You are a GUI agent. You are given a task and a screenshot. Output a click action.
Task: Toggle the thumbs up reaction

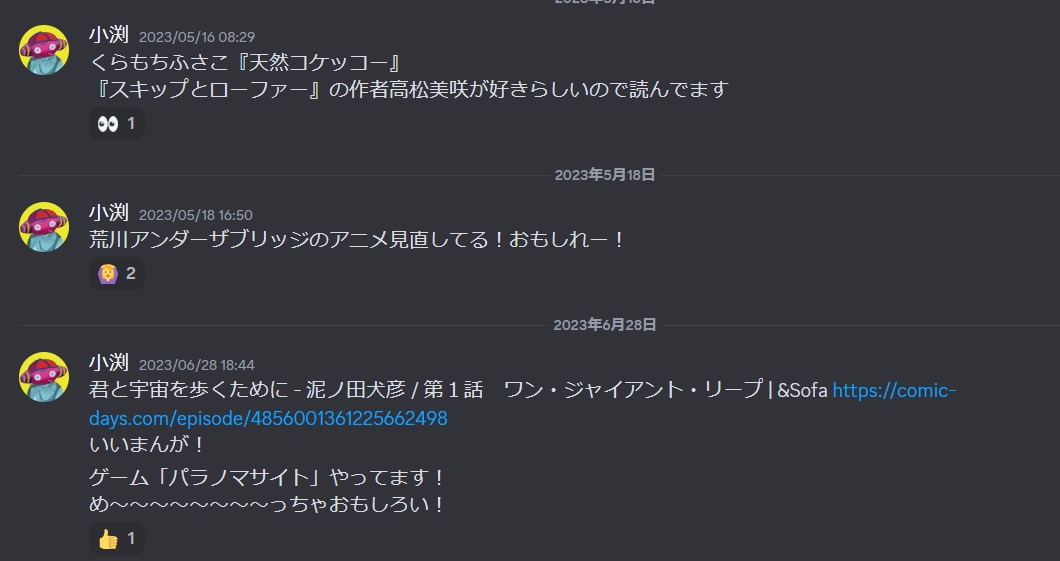[117, 539]
